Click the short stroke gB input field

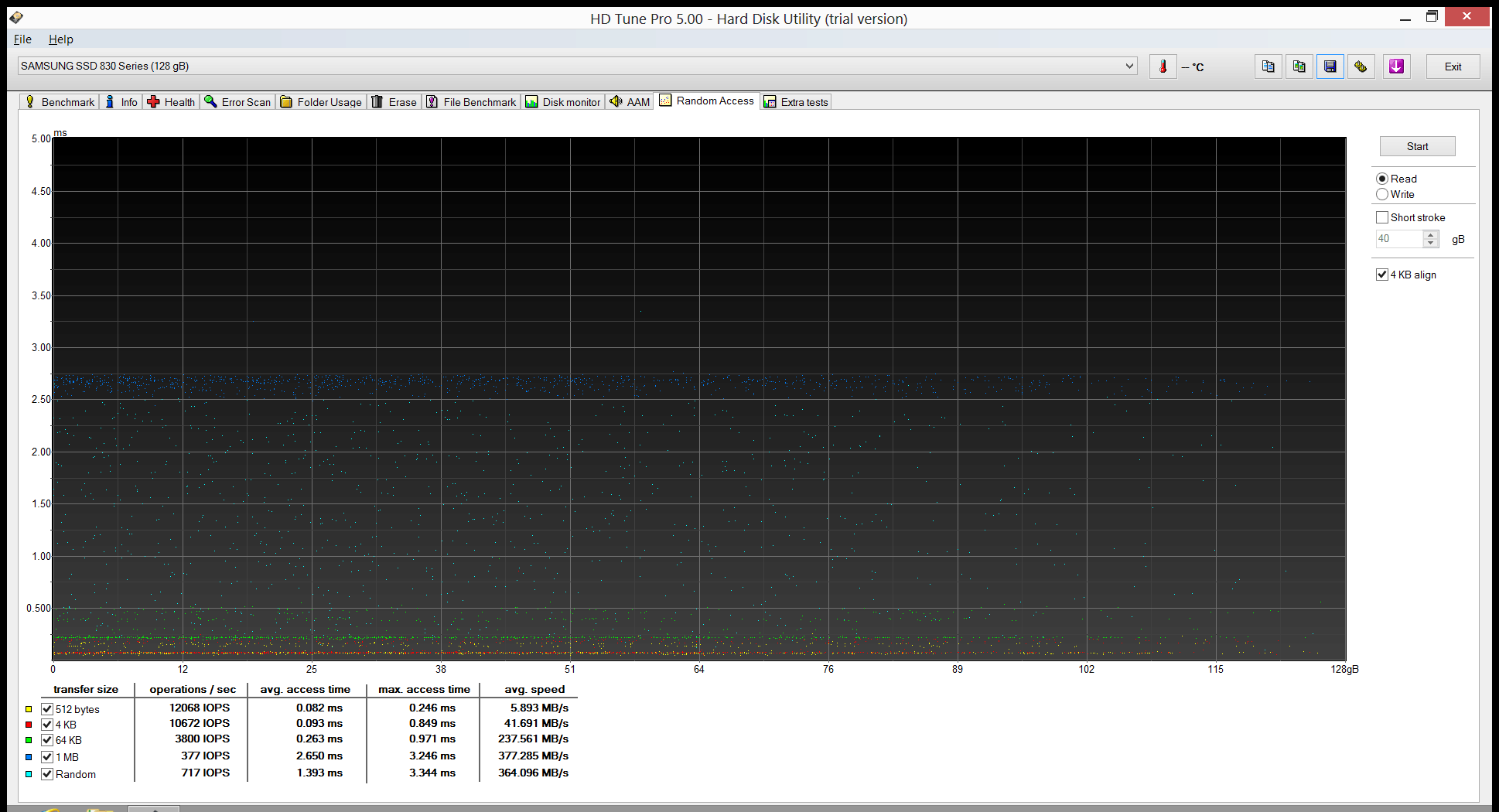tap(1398, 239)
